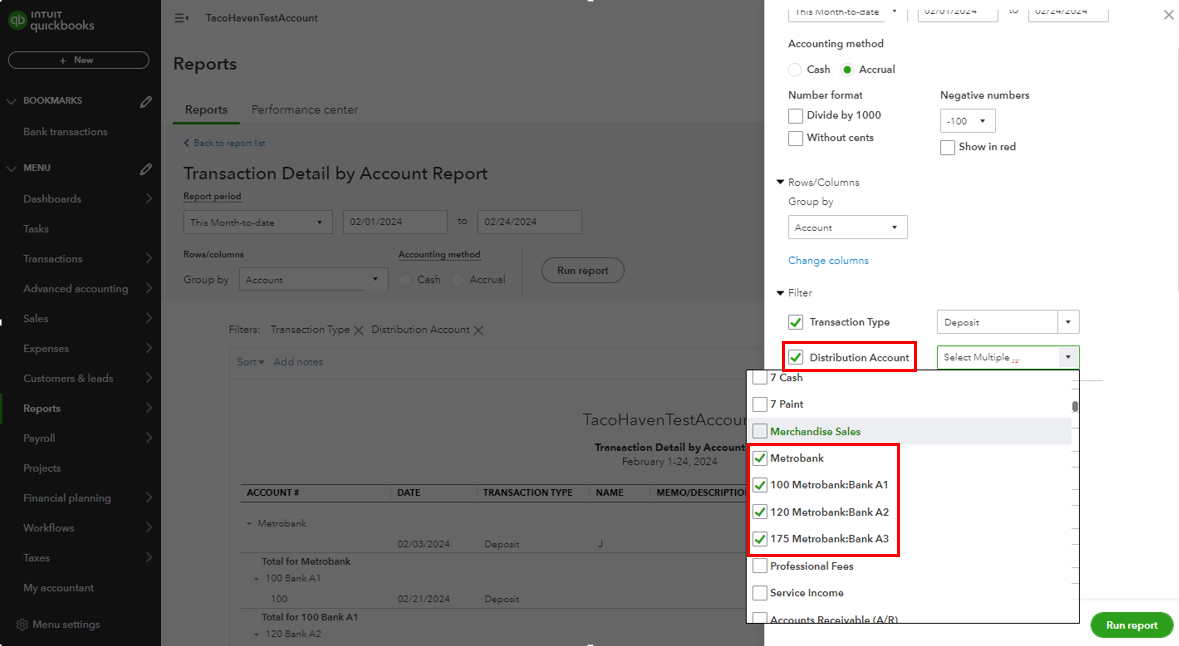Click the dropdown list scrollbar thumb
Image resolution: width=1179 pixels, height=646 pixels.
click(1075, 406)
